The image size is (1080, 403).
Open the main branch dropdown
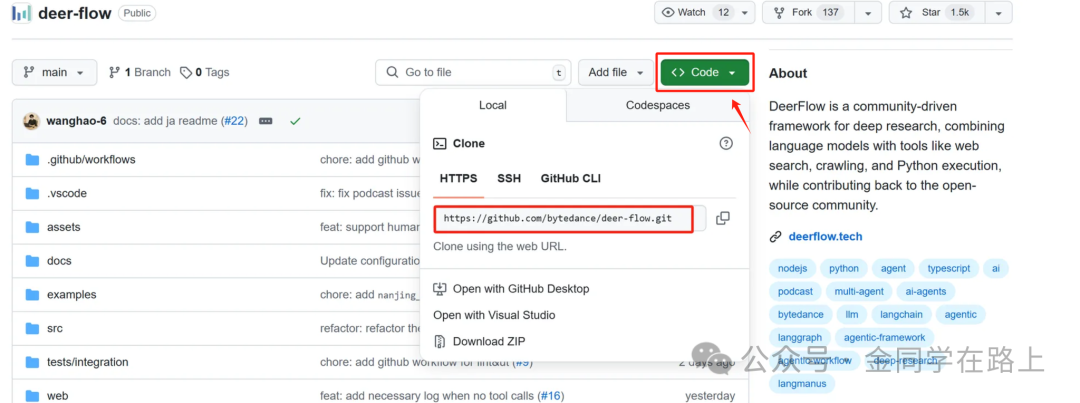click(x=54, y=72)
